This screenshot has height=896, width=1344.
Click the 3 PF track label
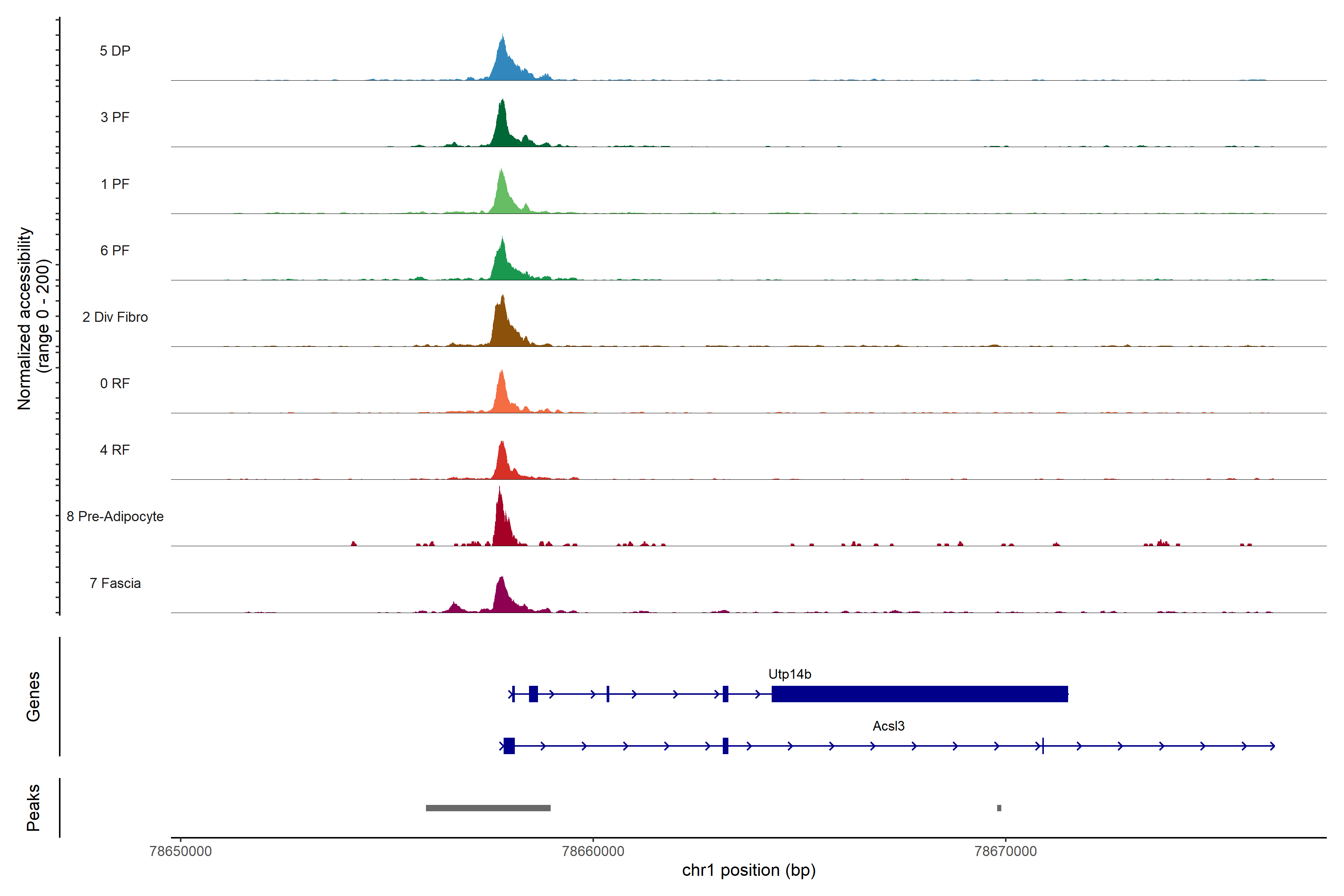(115, 118)
